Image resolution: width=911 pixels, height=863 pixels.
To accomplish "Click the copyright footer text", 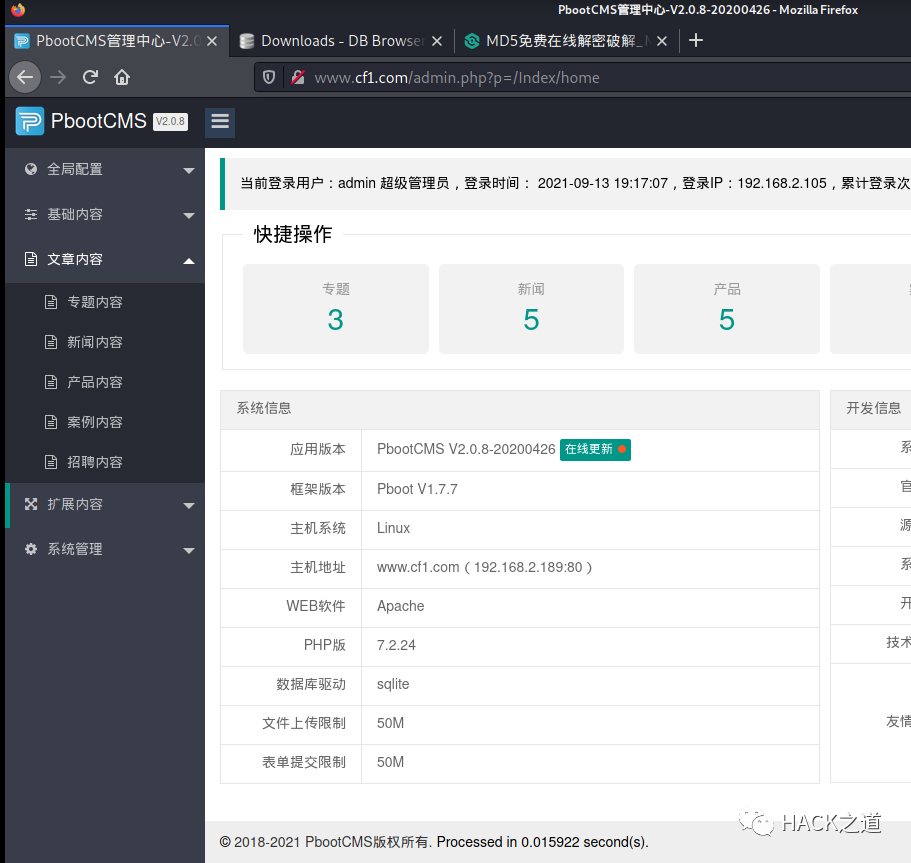I will [434, 842].
